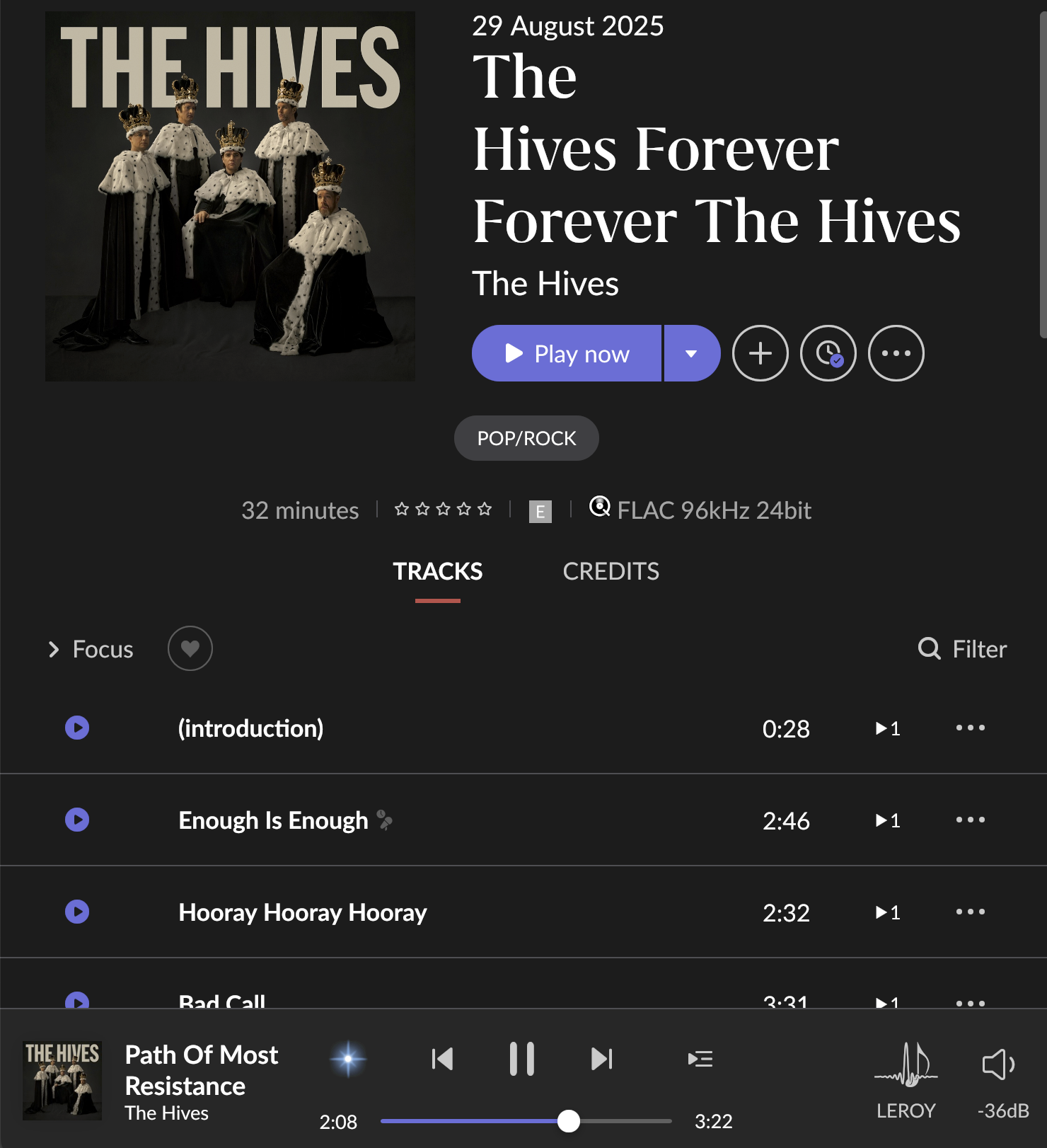This screenshot has height=1148, width=1047.
Task: Open the play queue icon
Action: pyautogui.click(x=700, y=1059)
